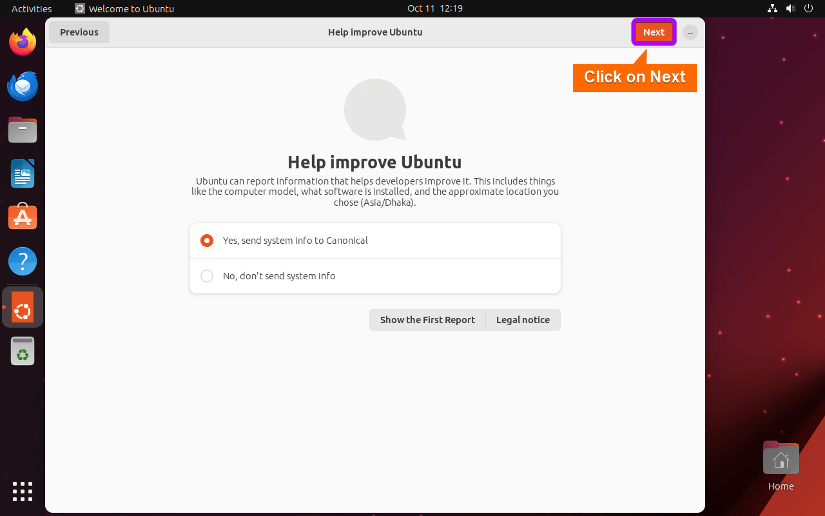The image size is (825, 516).
Task: Open LibreOffice Writer from the dock
Action: point(22,174)
